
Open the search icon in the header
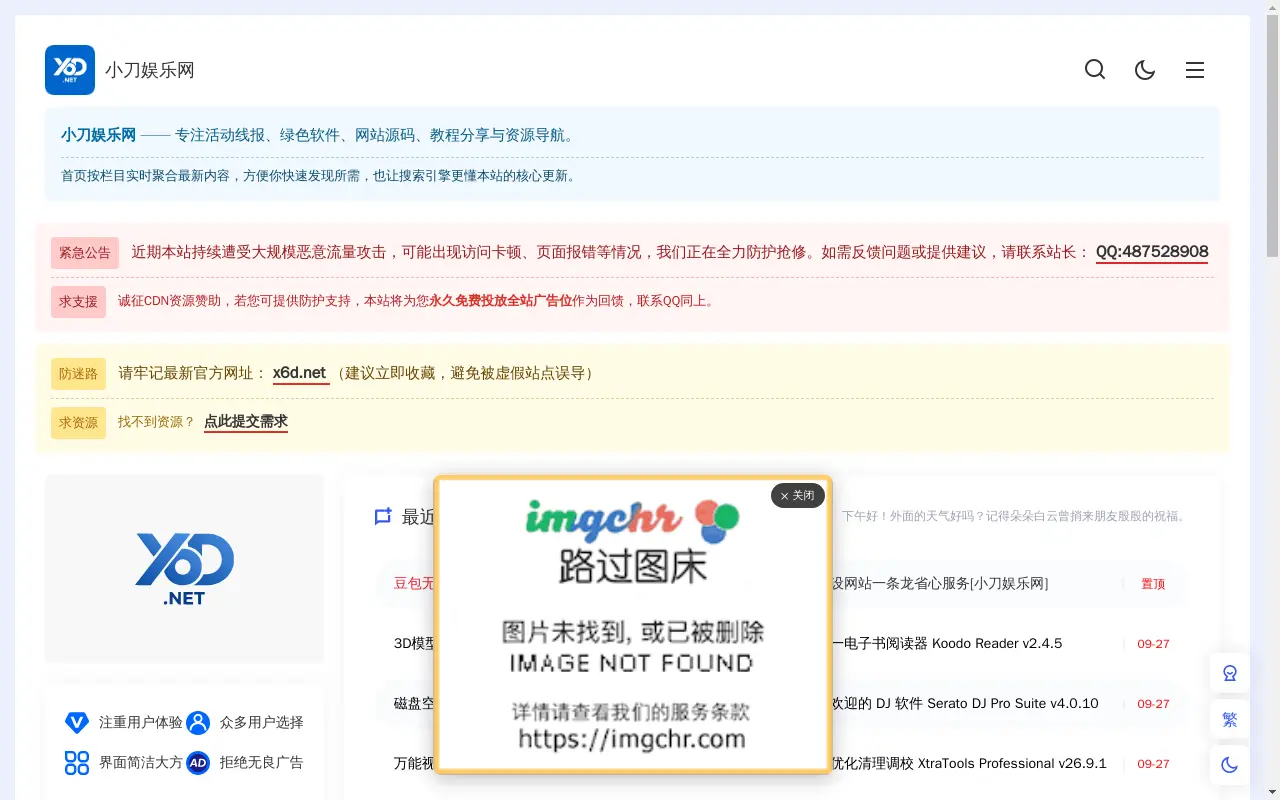[1095, 70]
